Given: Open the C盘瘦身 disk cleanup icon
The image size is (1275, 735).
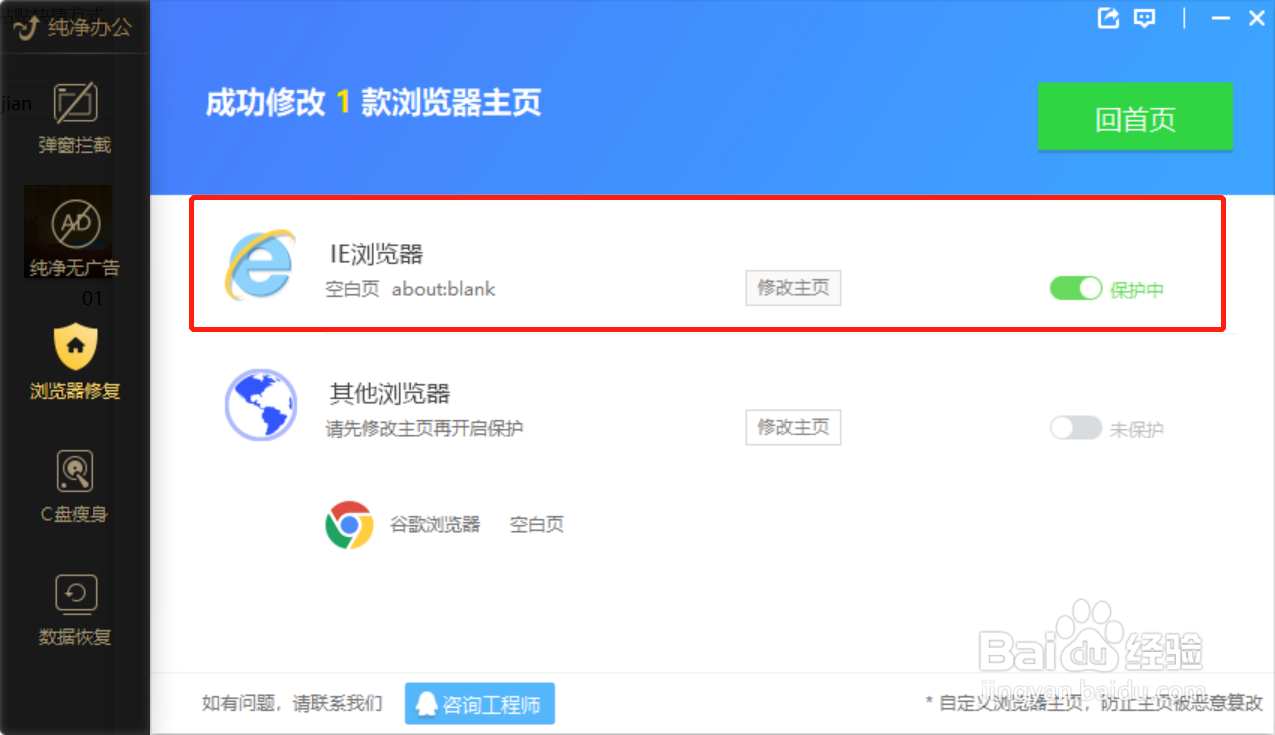Looking at the screenshot, I should [x=74, y=470].
